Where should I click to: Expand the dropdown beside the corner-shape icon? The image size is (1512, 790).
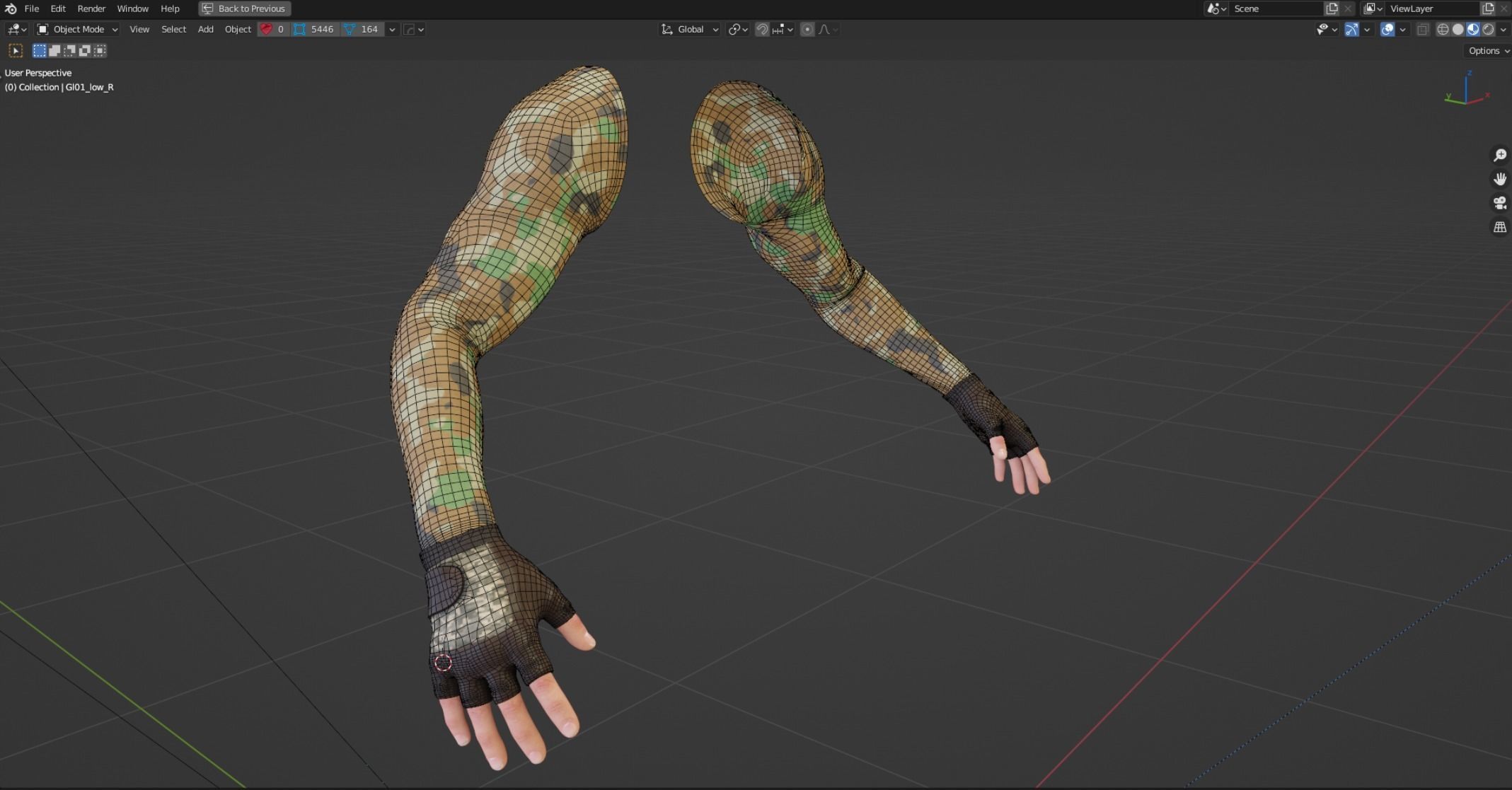(x=421, y=29)
